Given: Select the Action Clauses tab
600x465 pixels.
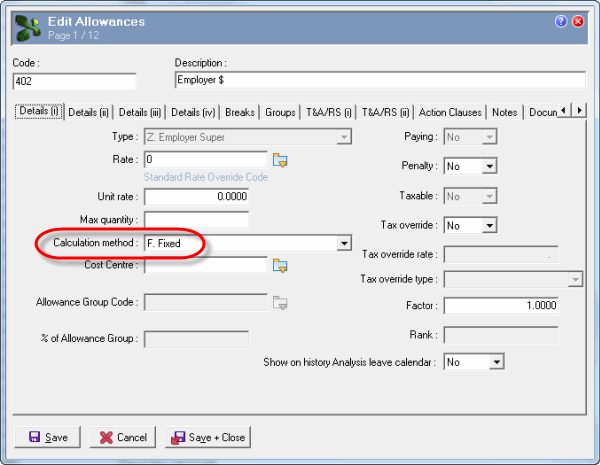Looking at the screenshot, I should click(x=450, y=113).
